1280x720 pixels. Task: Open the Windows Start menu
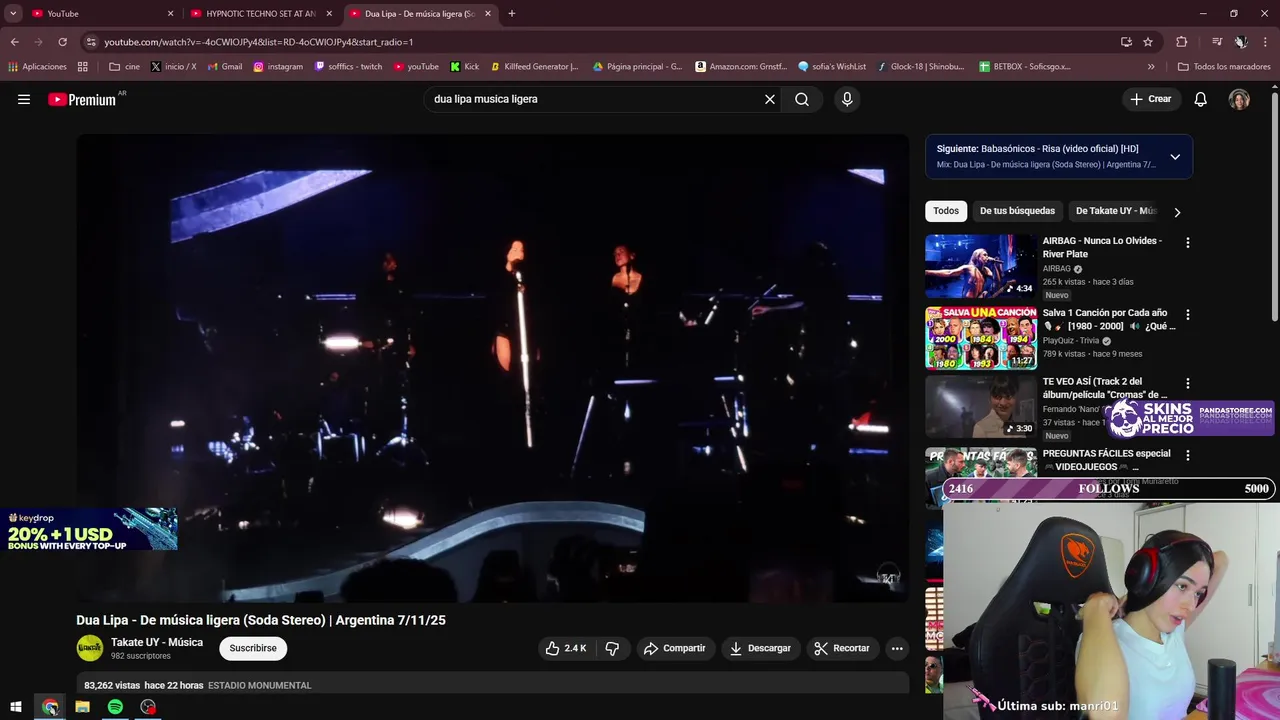[16, 707]
